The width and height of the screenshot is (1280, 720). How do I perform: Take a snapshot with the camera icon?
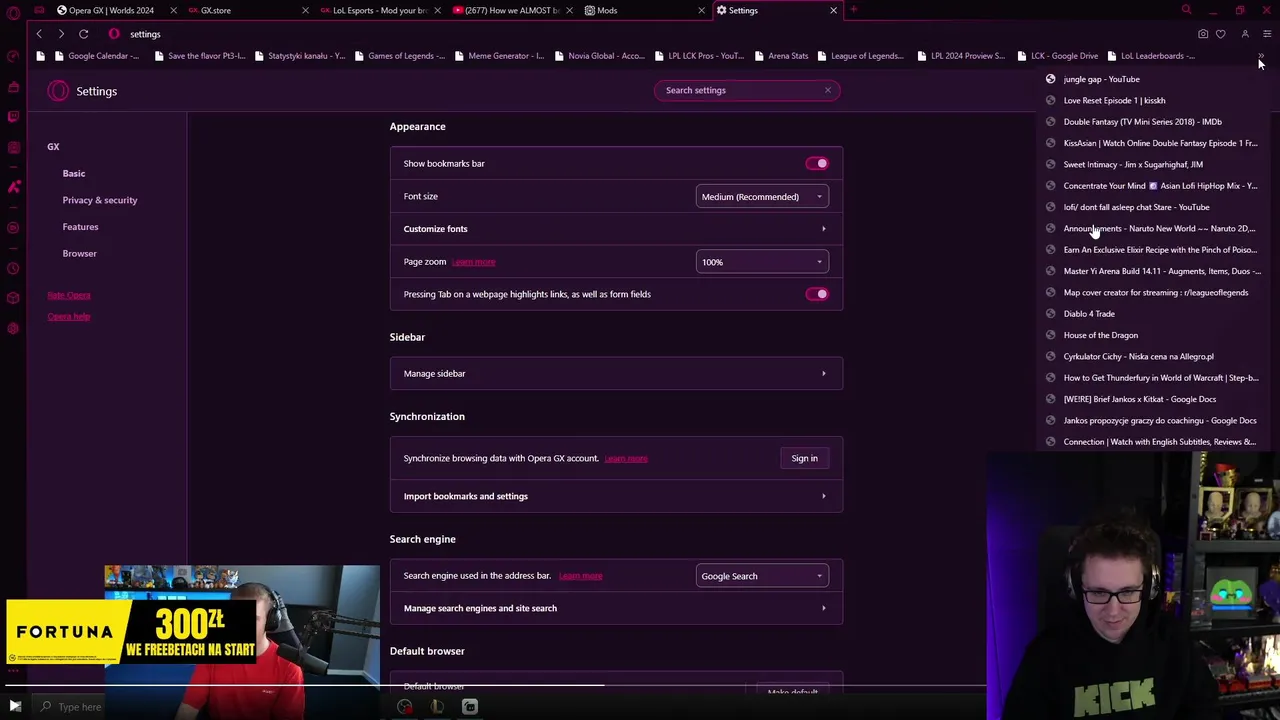tap(1203, 34)
